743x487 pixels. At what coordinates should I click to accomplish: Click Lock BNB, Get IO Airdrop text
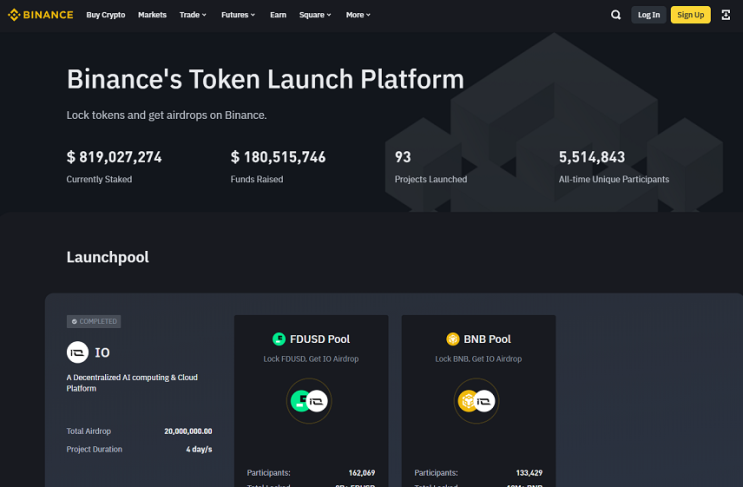(x=478, y=359)
